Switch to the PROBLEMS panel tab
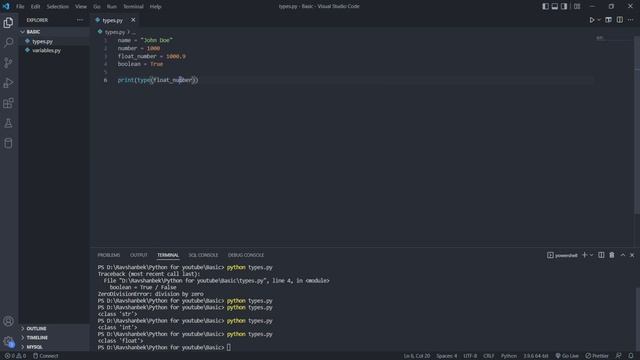The image size is (640, 360). click(109, 255)
